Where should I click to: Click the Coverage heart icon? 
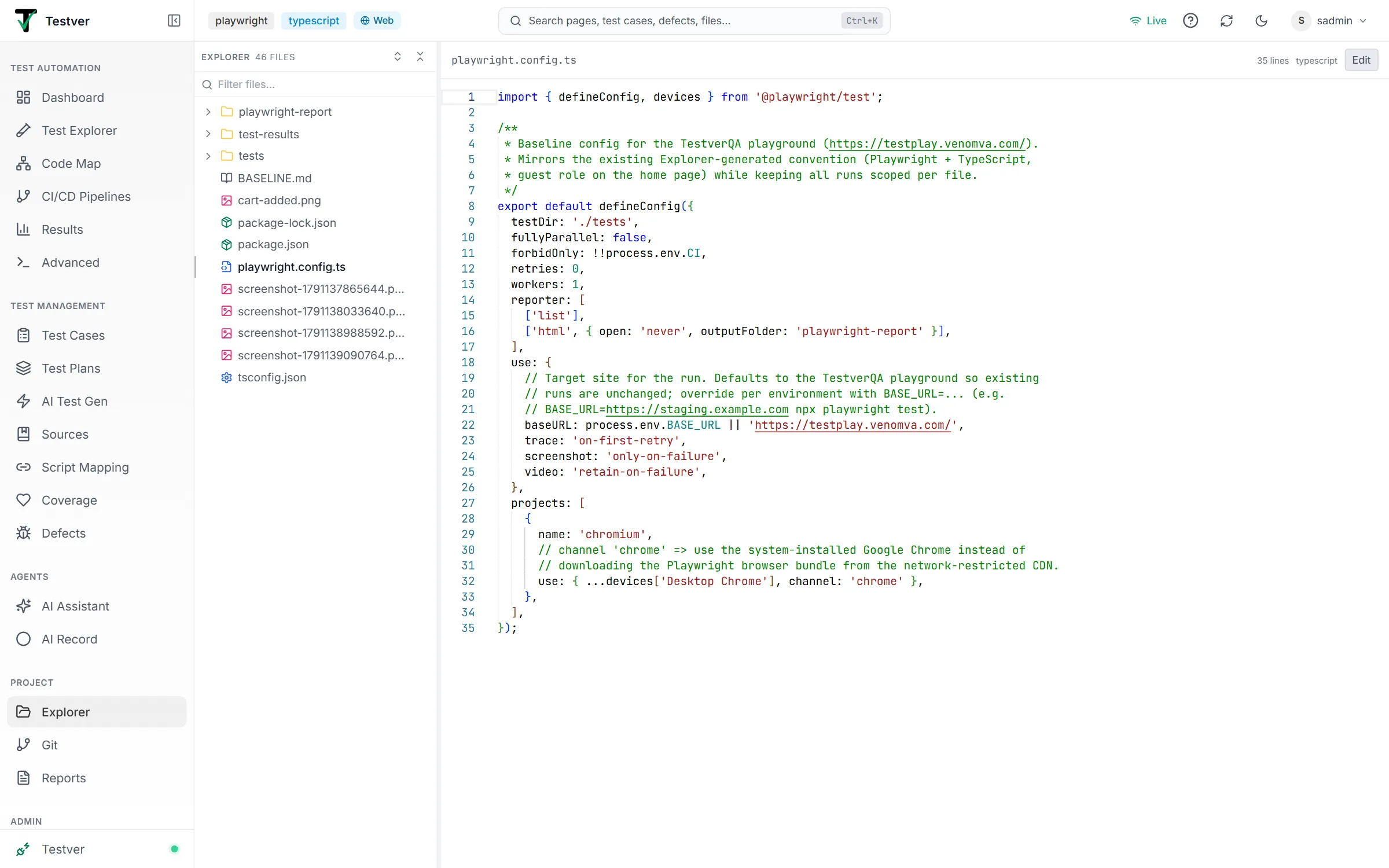pyautogui.click(x=23, y=500)
